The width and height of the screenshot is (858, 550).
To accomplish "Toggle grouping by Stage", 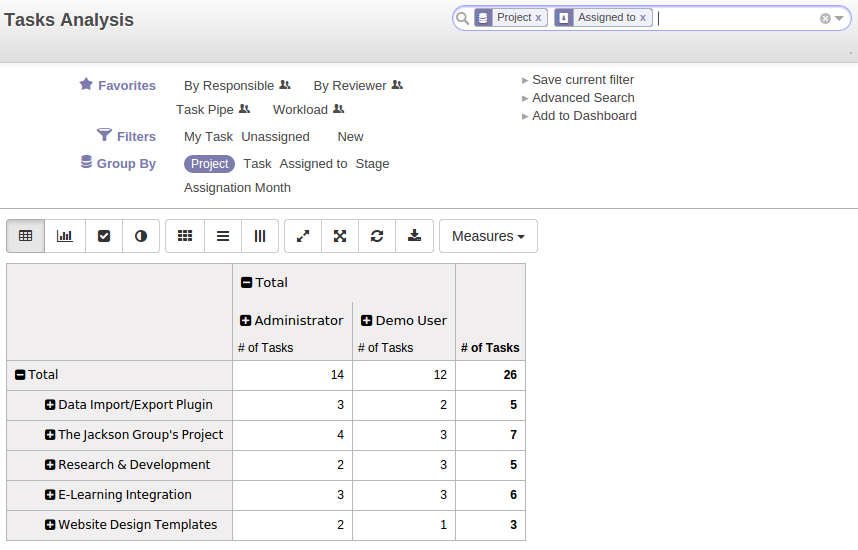I will tap(372, 164).
